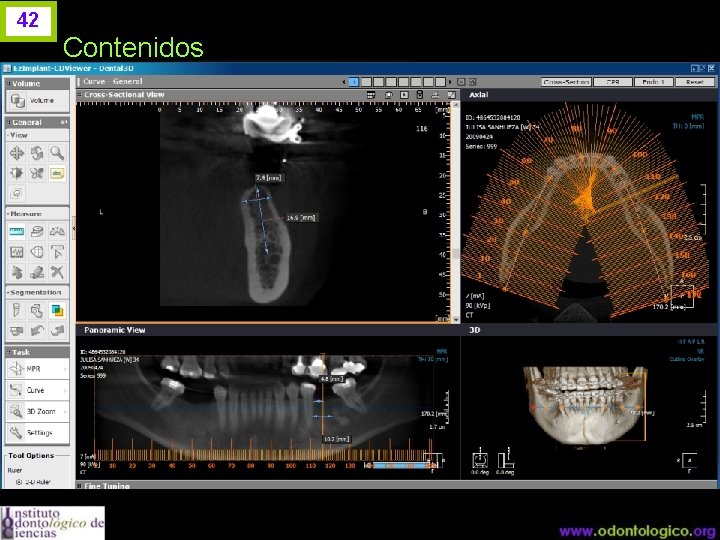The width and height of the screenshot is (720, 540).
Task: Click the 16.9 [mm] measurement label
Action: pyautogui.click(x=301, y=217)
